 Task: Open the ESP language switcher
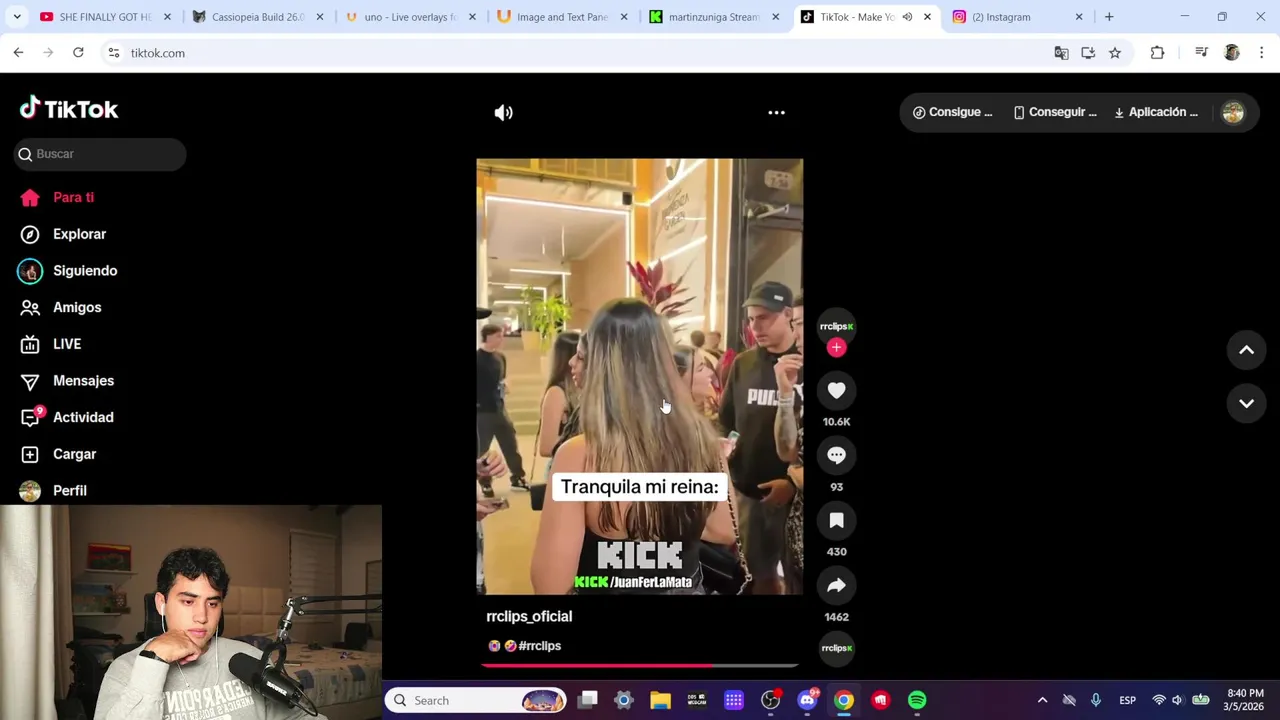point(1127,701)
